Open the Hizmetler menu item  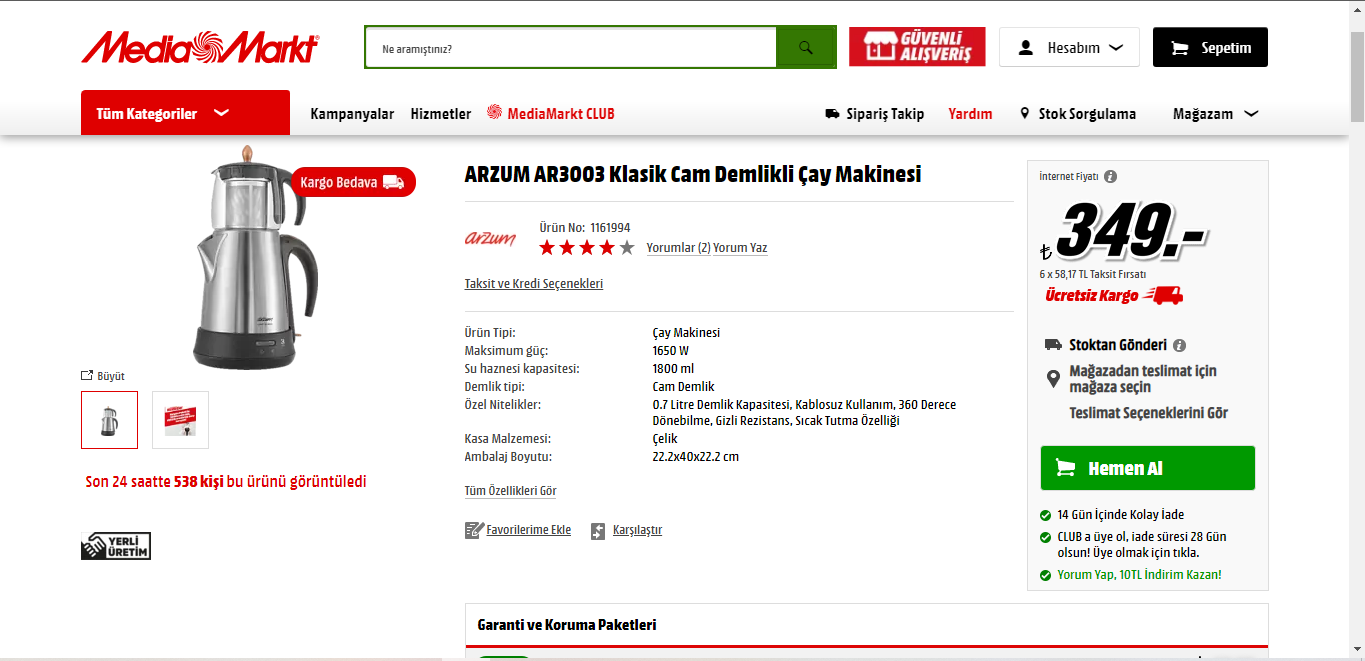[x=440, y=114]
